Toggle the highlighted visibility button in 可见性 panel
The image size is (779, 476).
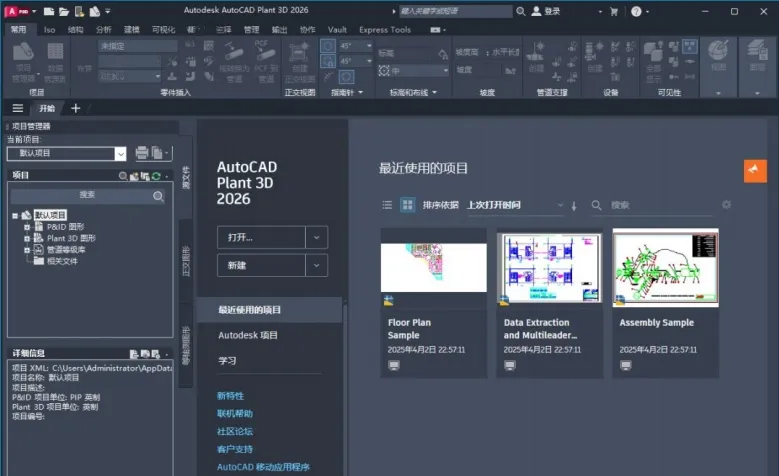coord(690,47)
